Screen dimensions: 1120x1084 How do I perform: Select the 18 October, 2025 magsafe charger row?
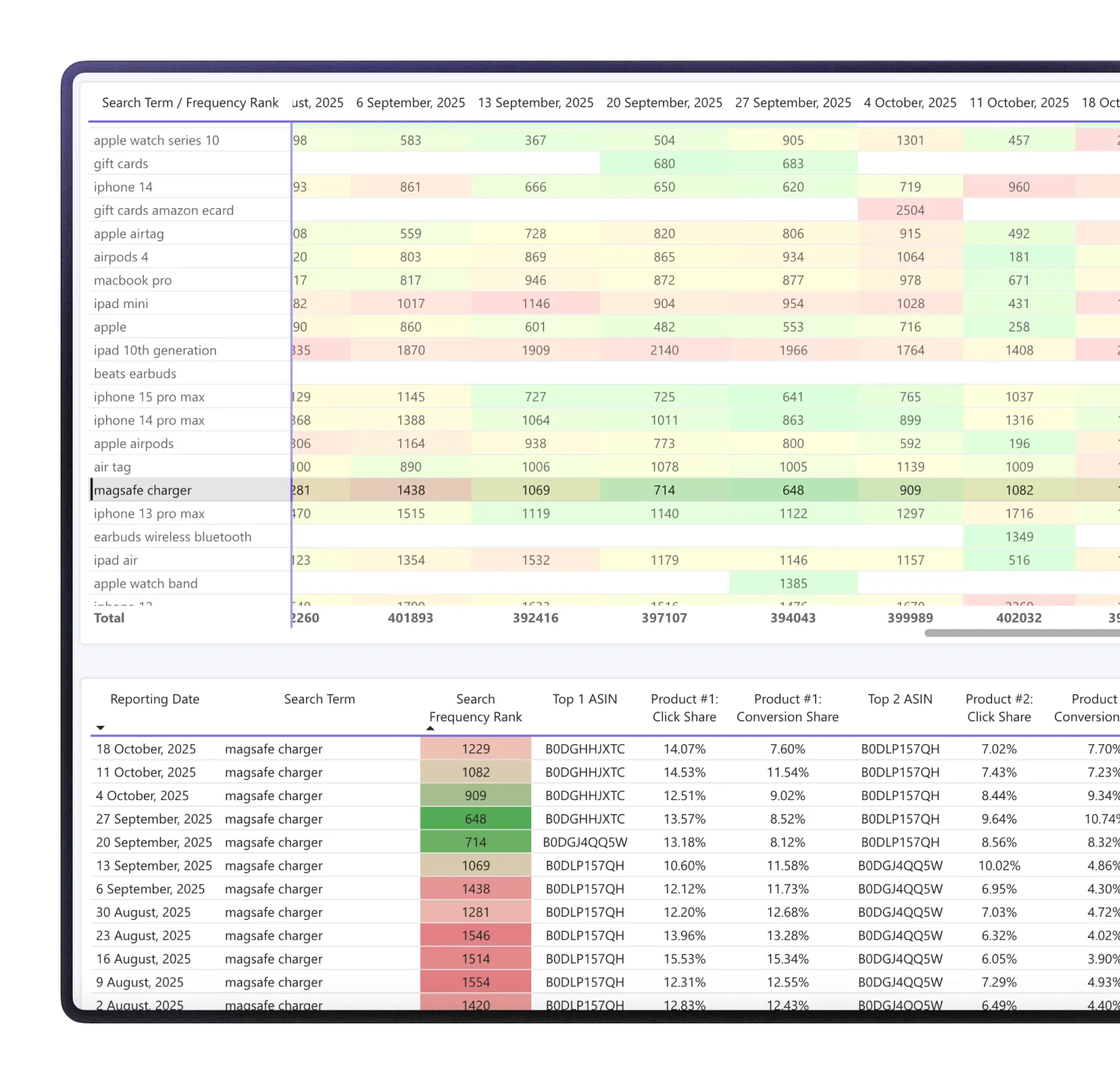click(604, 749)
